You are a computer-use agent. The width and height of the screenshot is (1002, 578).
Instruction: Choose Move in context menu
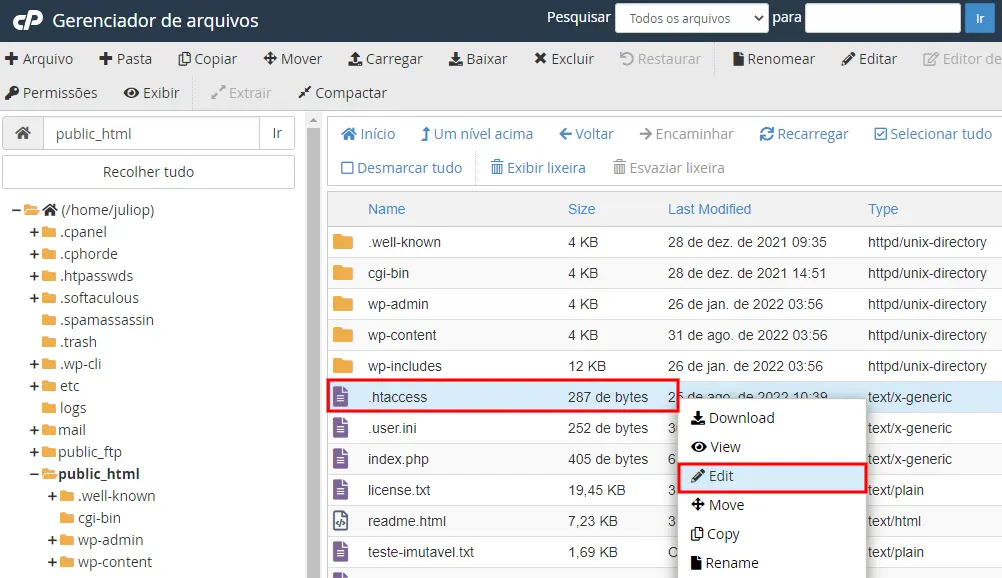click(x=772, y=505)
